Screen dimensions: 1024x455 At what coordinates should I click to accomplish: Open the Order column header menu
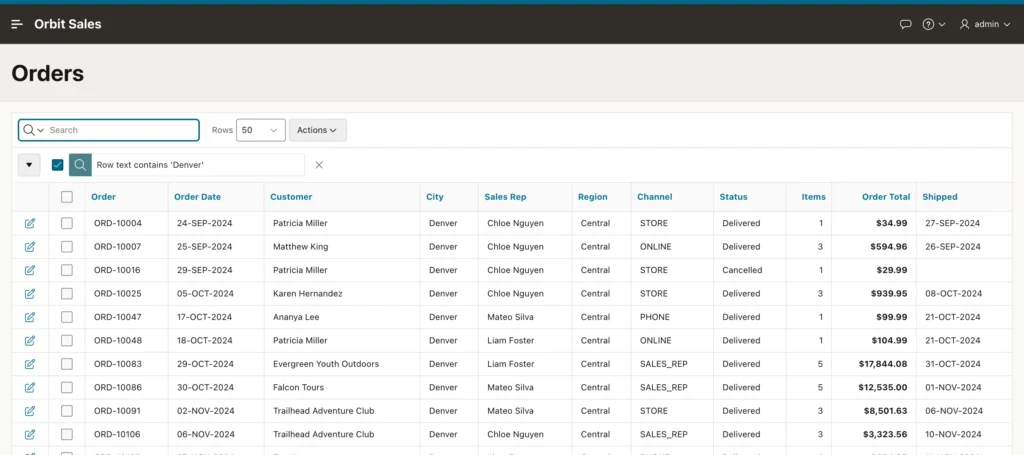103,196
